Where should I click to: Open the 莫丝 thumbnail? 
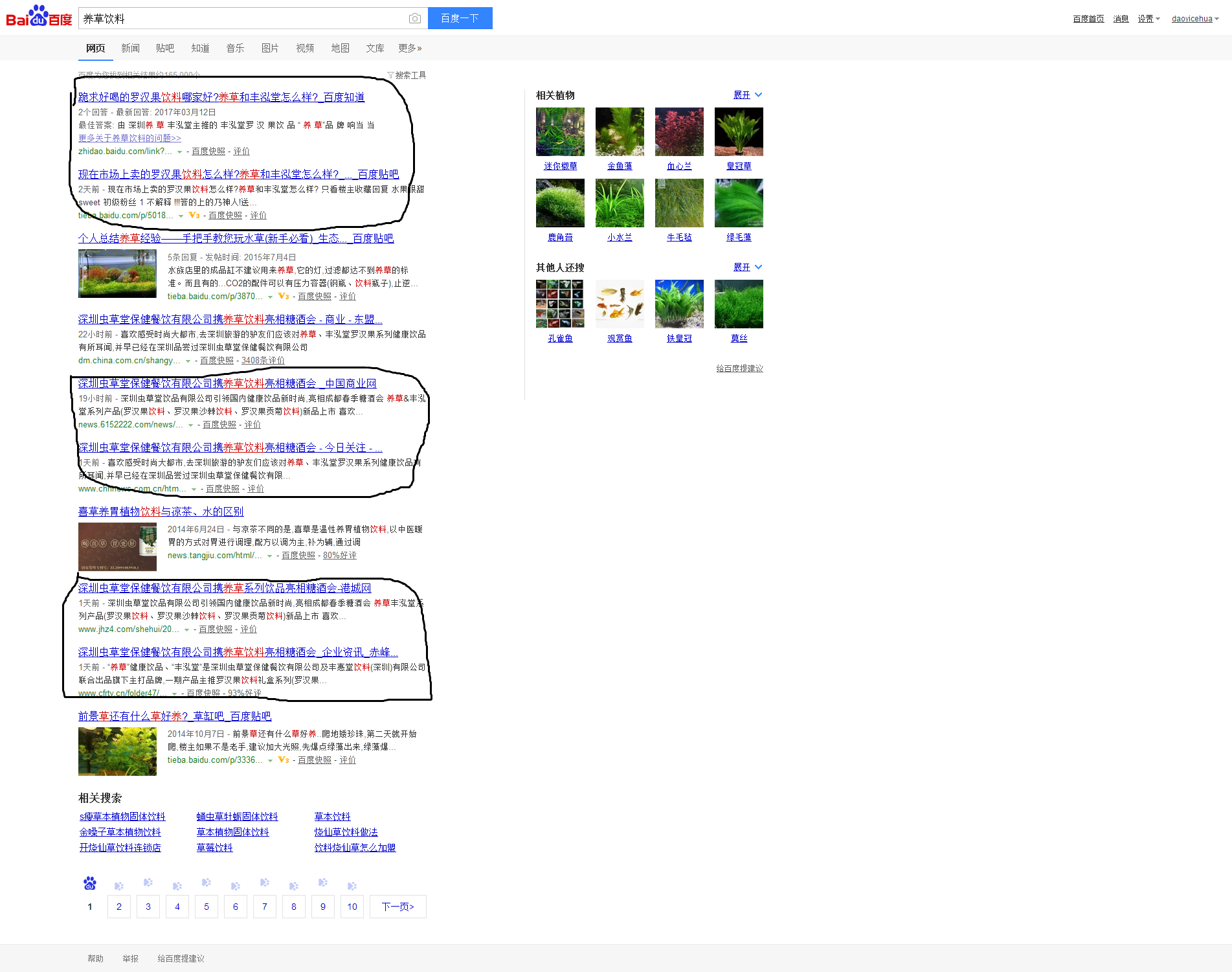(x=739, y=304)
